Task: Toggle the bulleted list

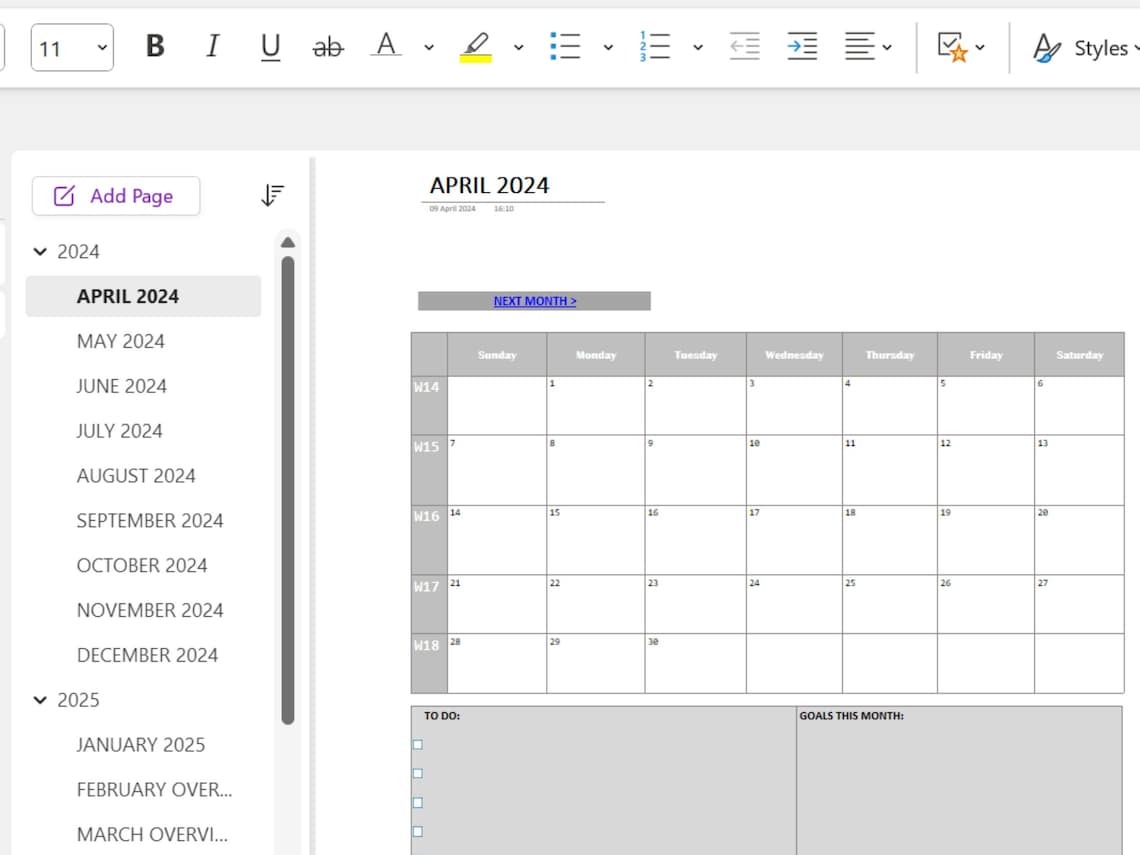Action: pyautogui.click(x=565, y=46)
